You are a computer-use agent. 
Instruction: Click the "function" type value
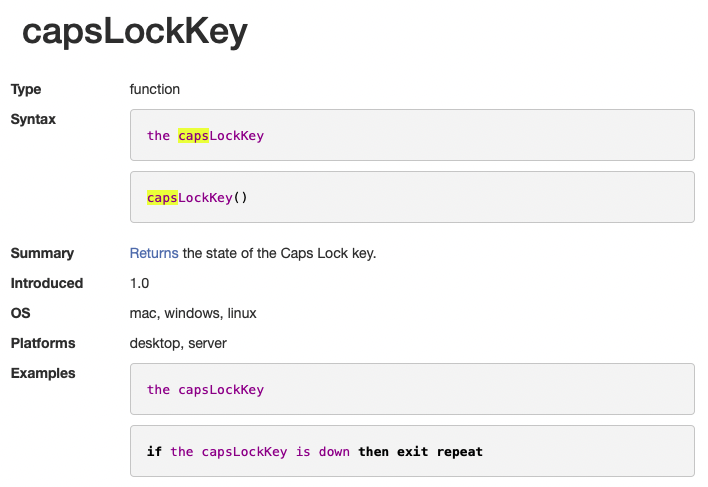(155, 89)
